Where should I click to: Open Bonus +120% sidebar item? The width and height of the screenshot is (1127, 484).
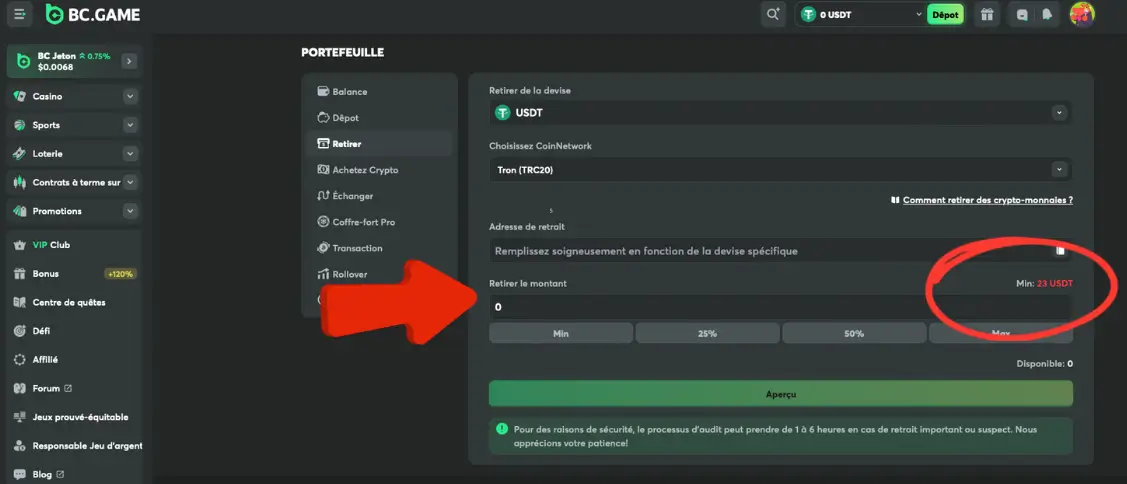(x=75, y=274)
